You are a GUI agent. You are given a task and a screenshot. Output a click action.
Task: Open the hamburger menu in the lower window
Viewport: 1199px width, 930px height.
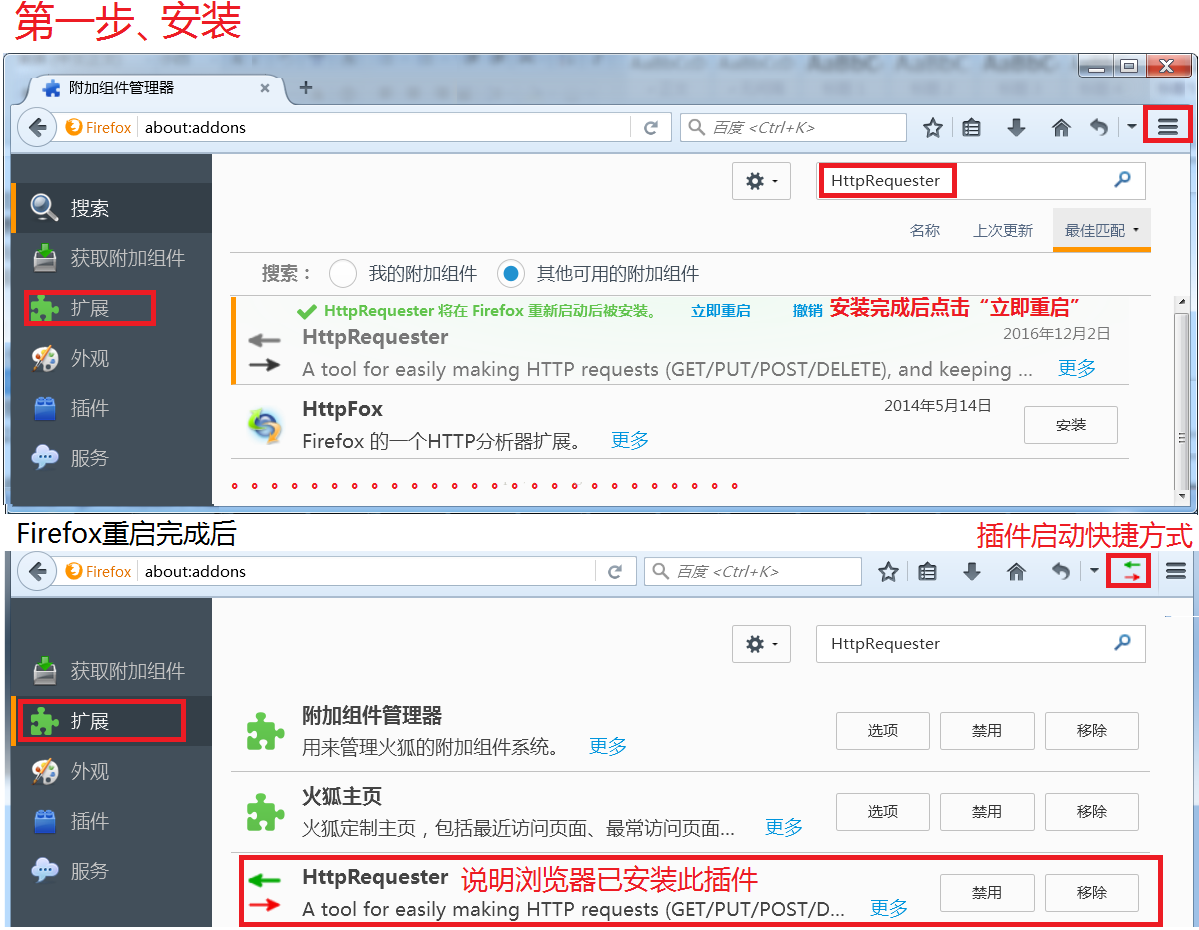pos(1175,571)
